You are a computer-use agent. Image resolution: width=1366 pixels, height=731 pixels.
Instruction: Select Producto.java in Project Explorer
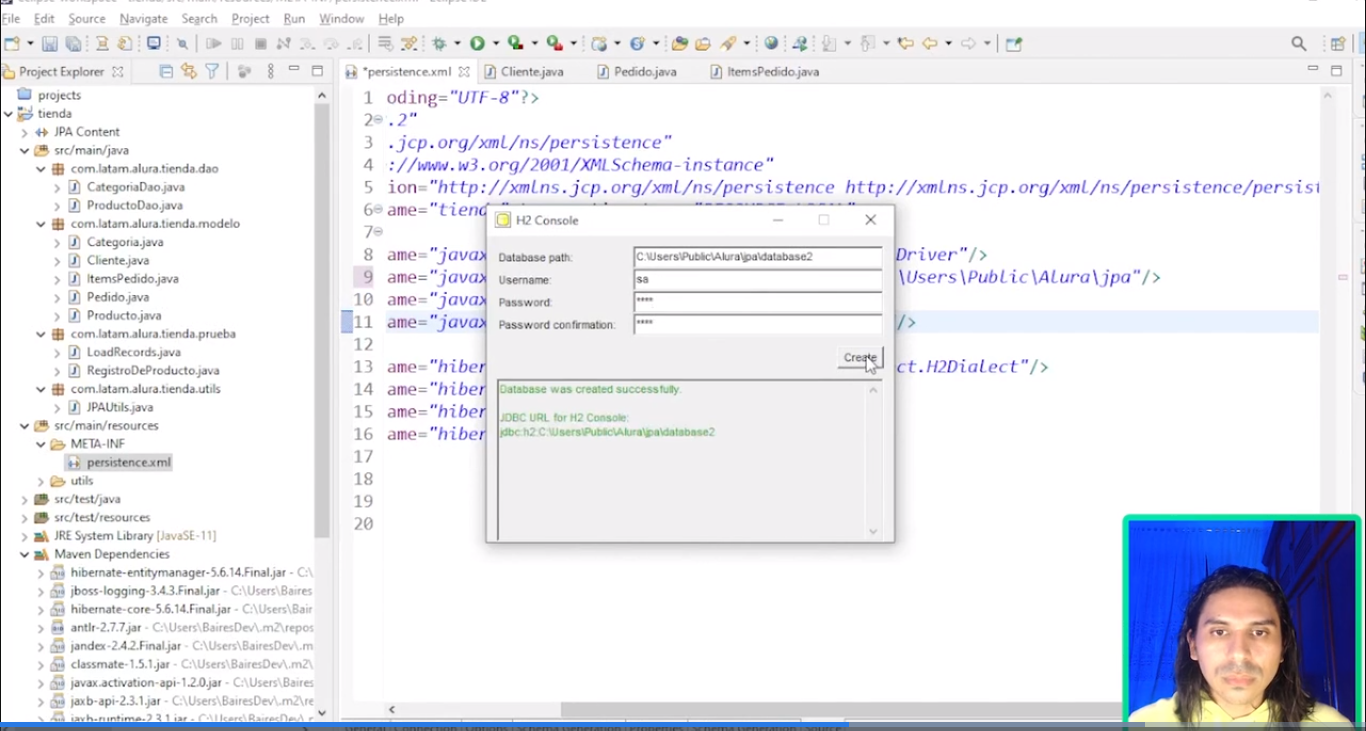click(124, 316)
